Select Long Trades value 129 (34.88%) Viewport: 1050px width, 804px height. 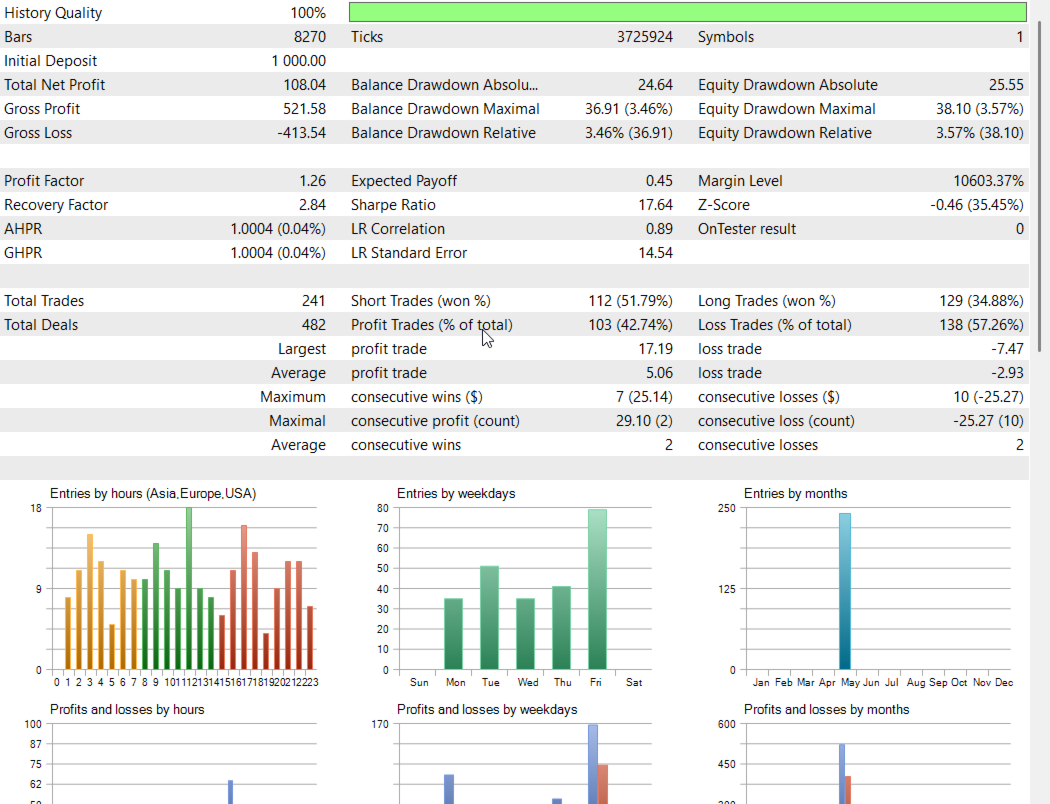click(981, 301)
